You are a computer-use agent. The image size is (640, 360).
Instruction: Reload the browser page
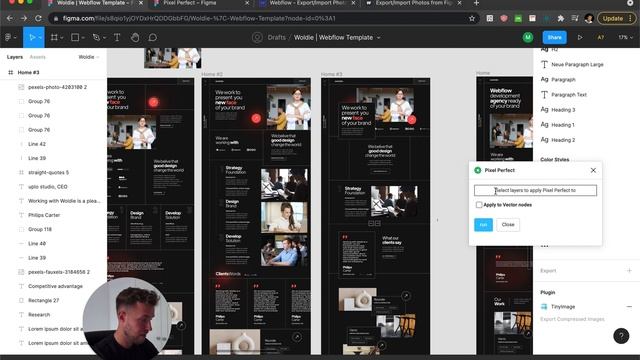point(38,18)
